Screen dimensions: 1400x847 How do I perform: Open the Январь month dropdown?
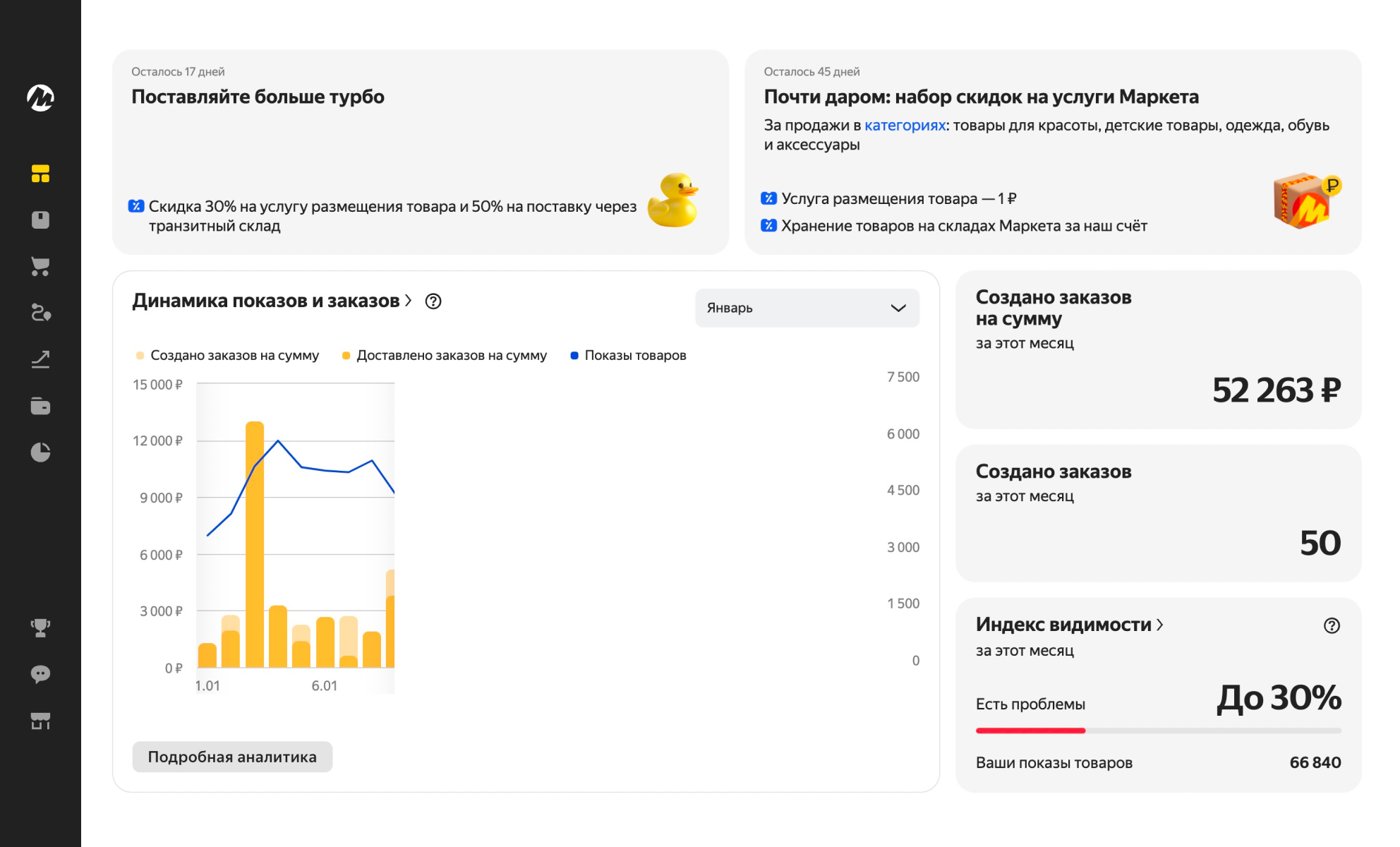(807, 308)
